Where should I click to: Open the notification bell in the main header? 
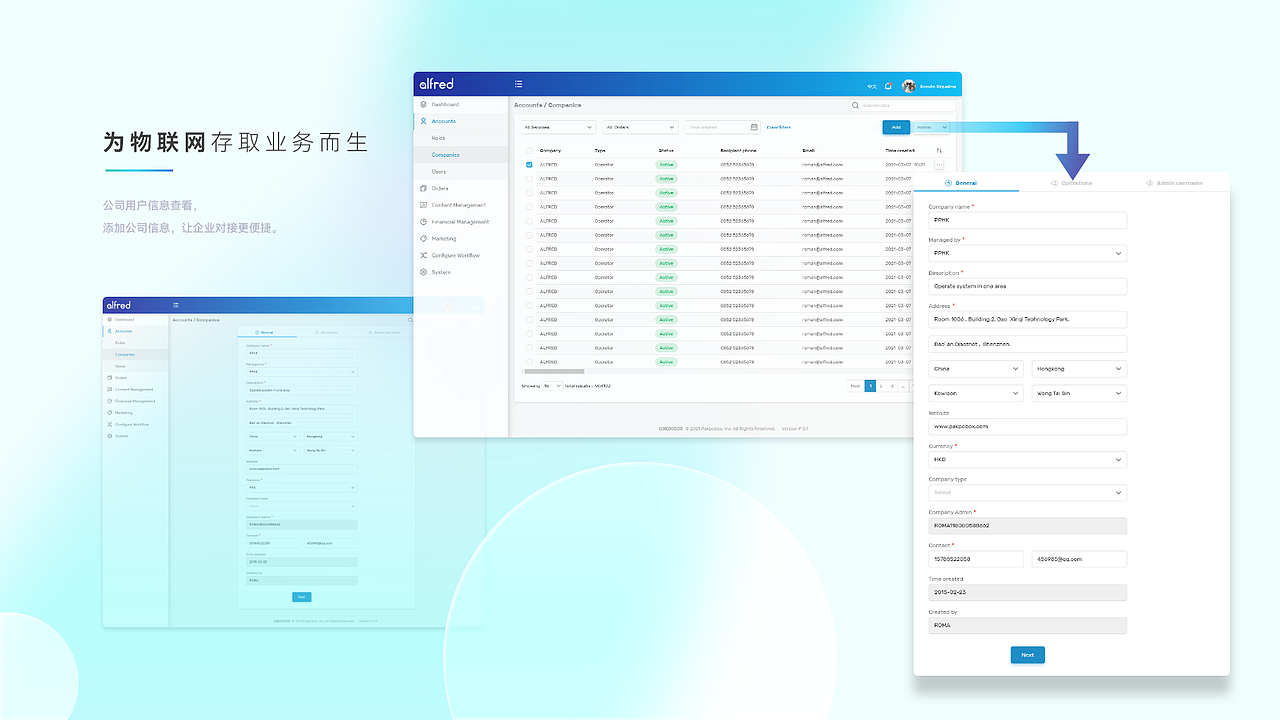pyautogui.click(x=888, y=86)
